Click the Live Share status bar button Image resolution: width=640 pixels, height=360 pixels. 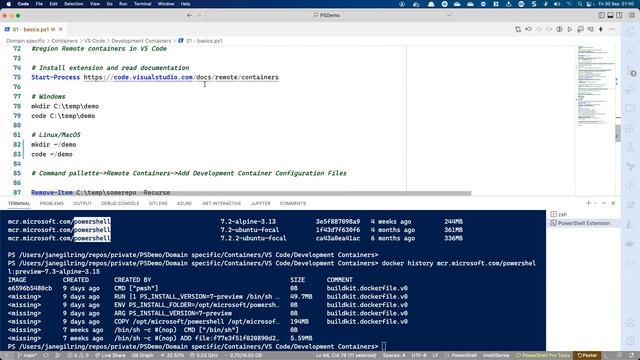[110, 356]
